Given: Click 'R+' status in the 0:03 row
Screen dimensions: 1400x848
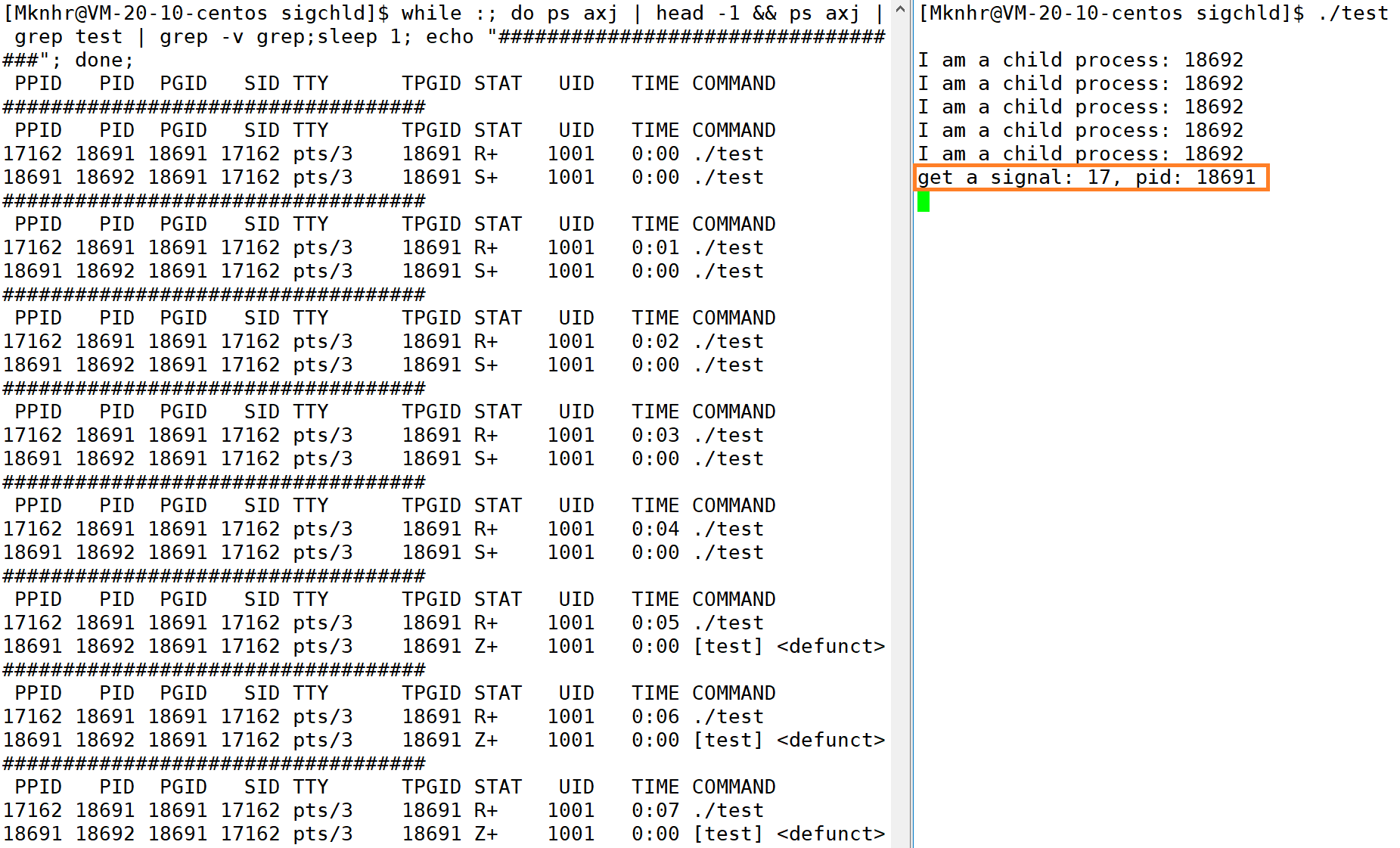Looking at the screenshot, I should (486, 436).
